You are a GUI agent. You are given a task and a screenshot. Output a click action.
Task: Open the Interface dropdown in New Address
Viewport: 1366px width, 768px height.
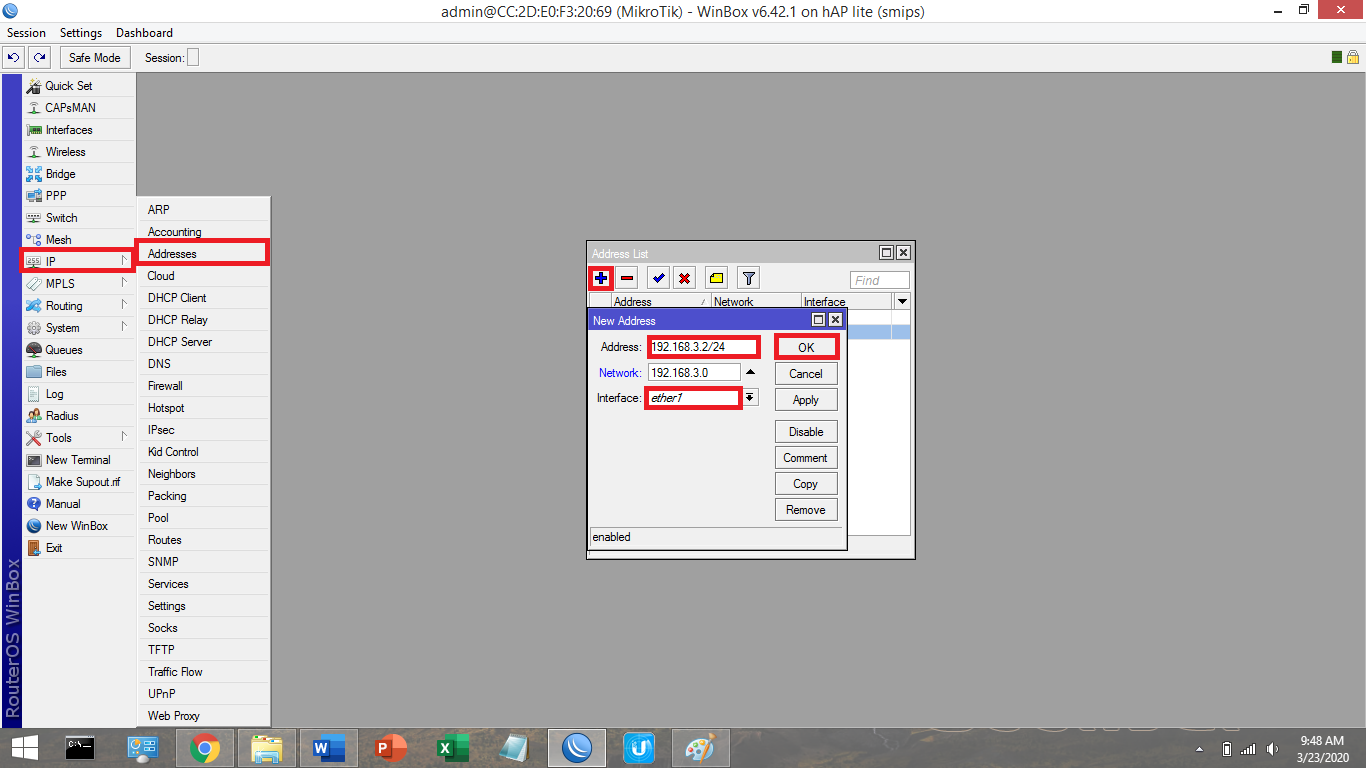[x=750, y=397]
